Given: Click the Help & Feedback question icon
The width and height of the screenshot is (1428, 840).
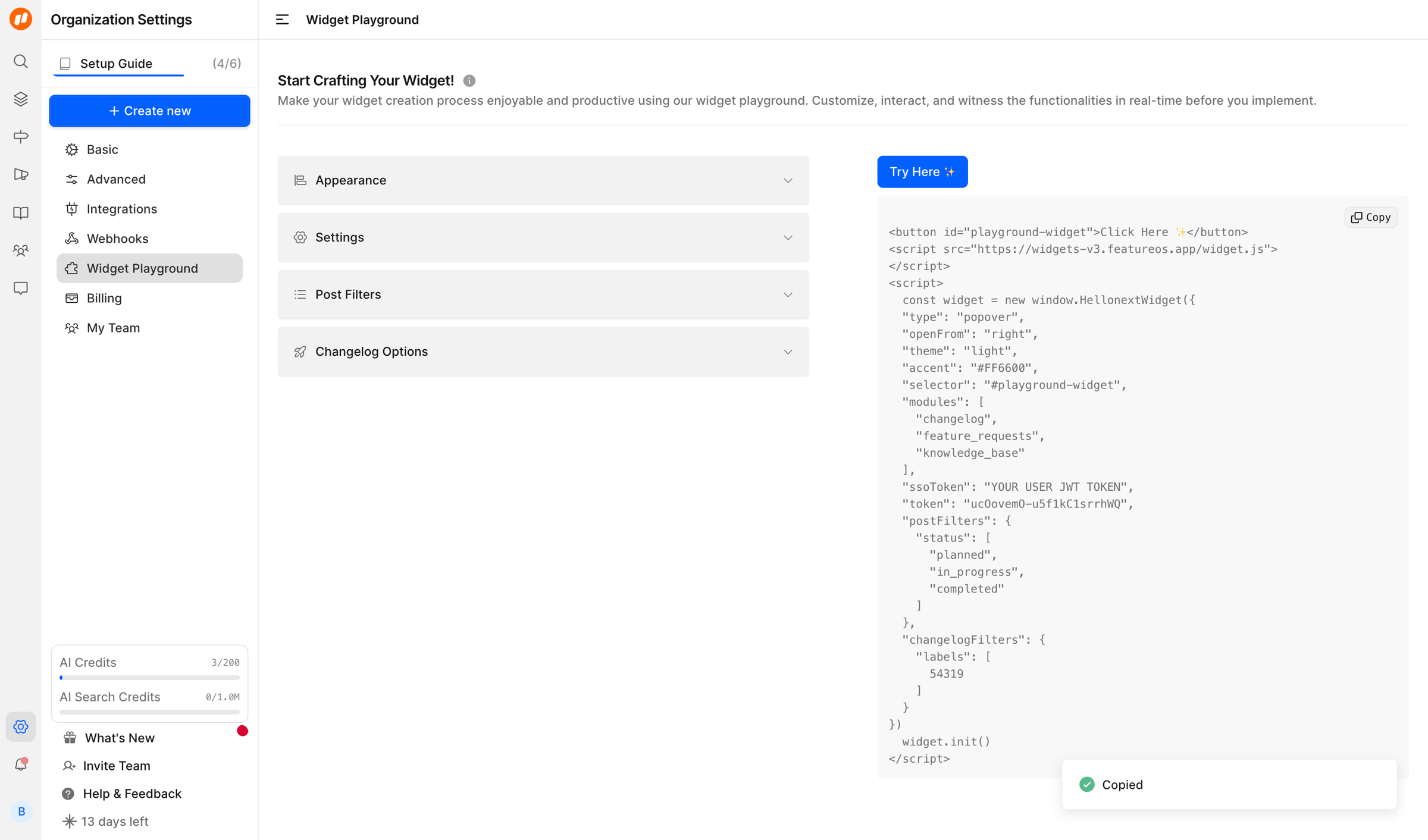Looking at the screenshot, I should pos(68,794).
